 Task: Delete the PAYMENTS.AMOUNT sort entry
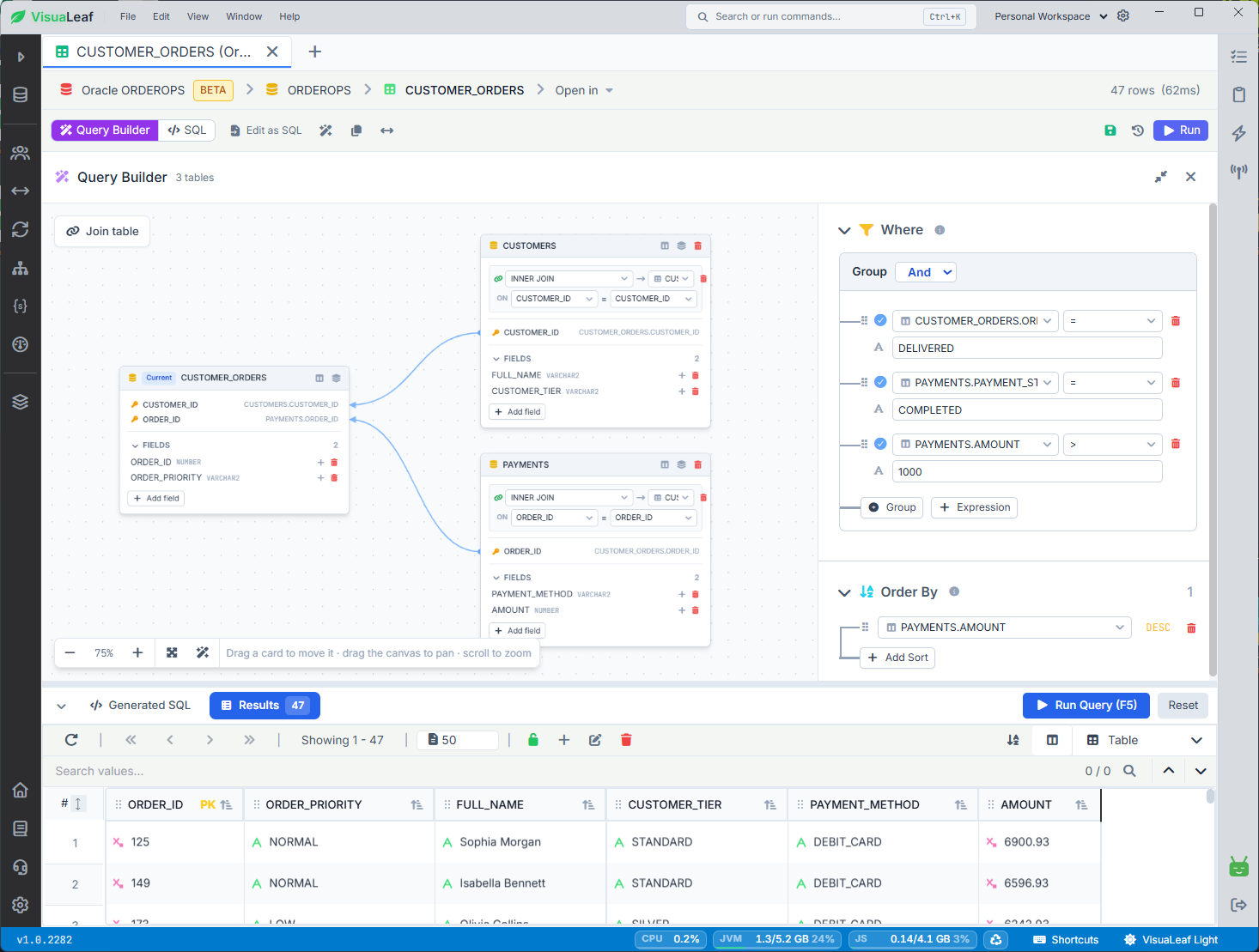1191,628
